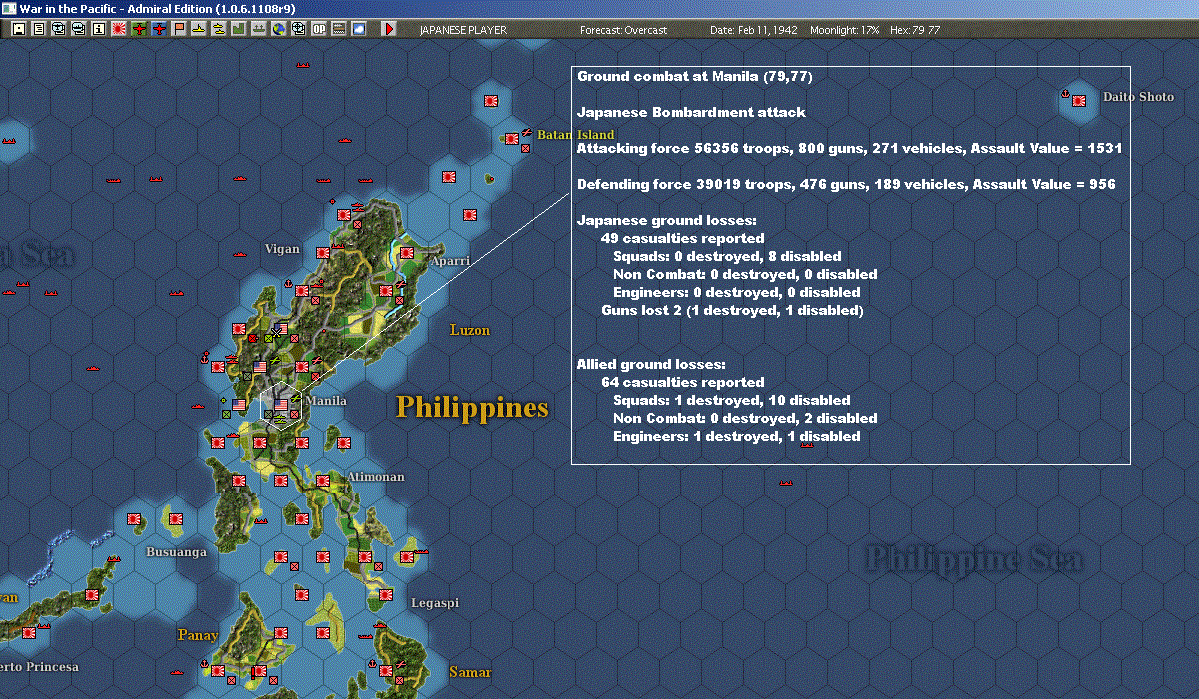
Task: Select the red plane on green background icon
Action: pos(138,29)
